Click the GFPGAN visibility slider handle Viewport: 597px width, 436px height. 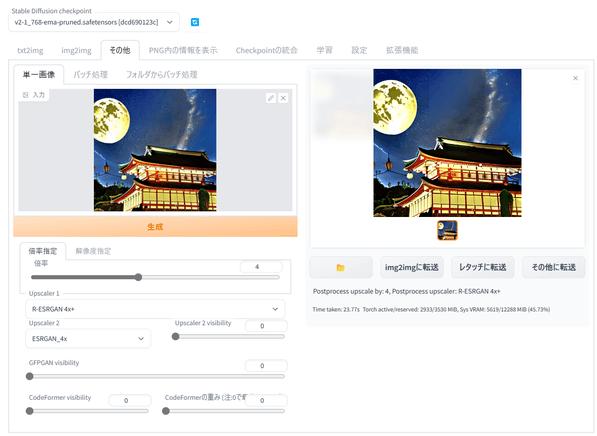point(29,376)
